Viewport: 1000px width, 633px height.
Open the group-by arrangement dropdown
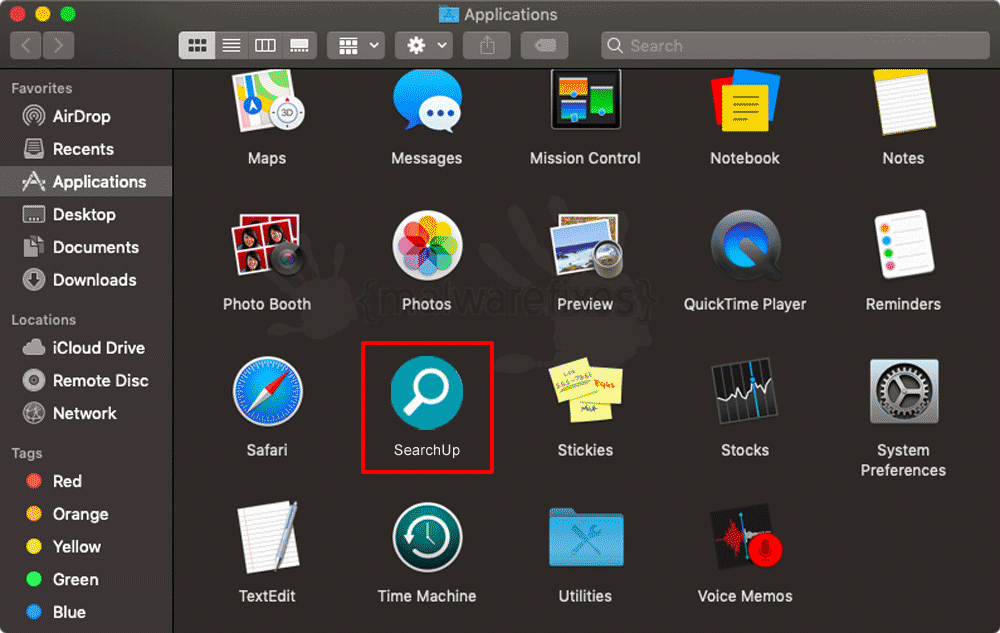(356, 45)
